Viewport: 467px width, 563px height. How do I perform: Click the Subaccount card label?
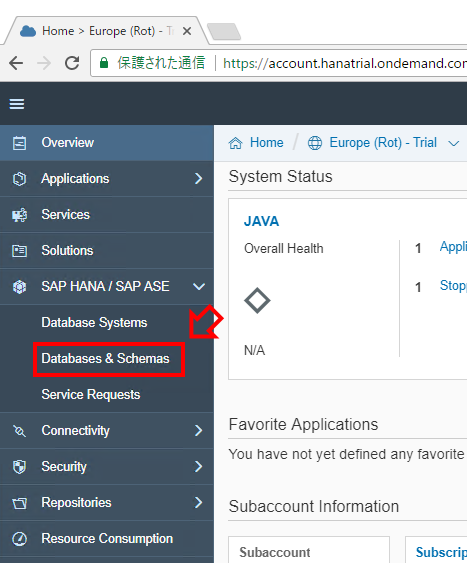(x=275, y=552)
